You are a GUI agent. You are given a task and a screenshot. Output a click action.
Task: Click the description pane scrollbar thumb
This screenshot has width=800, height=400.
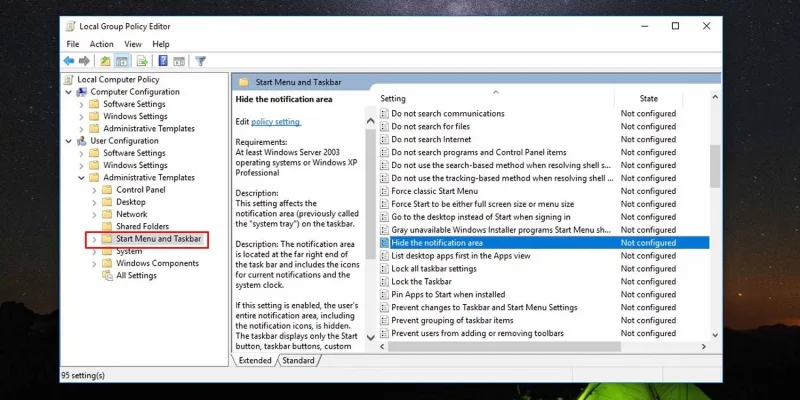coord(371,195)
